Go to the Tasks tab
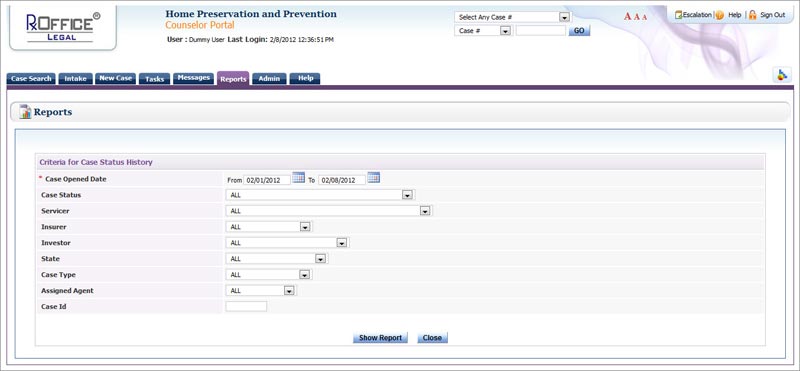 click(x=154, y=79)
